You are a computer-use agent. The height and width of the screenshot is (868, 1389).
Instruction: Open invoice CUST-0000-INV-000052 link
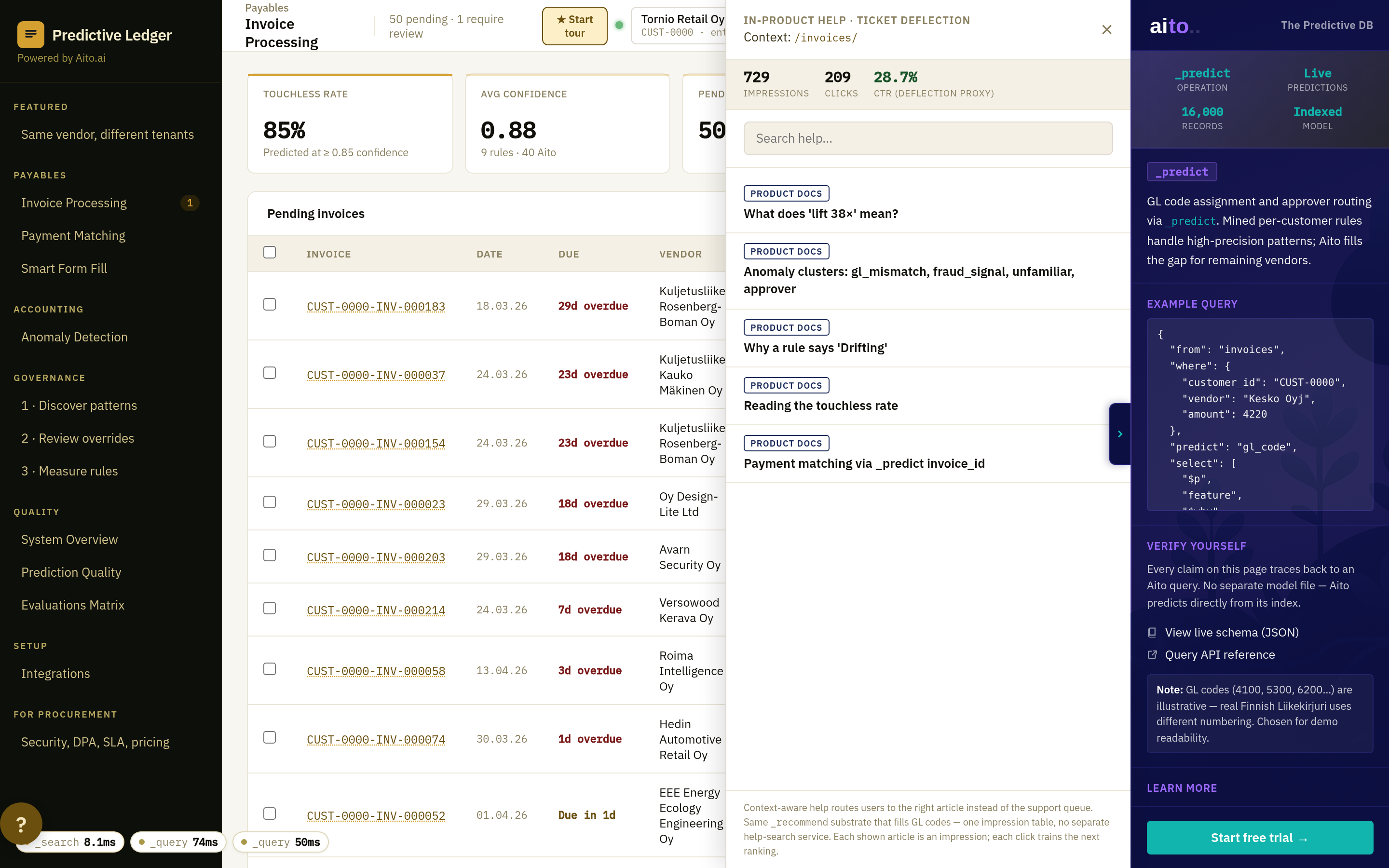(x=376, y=816)
